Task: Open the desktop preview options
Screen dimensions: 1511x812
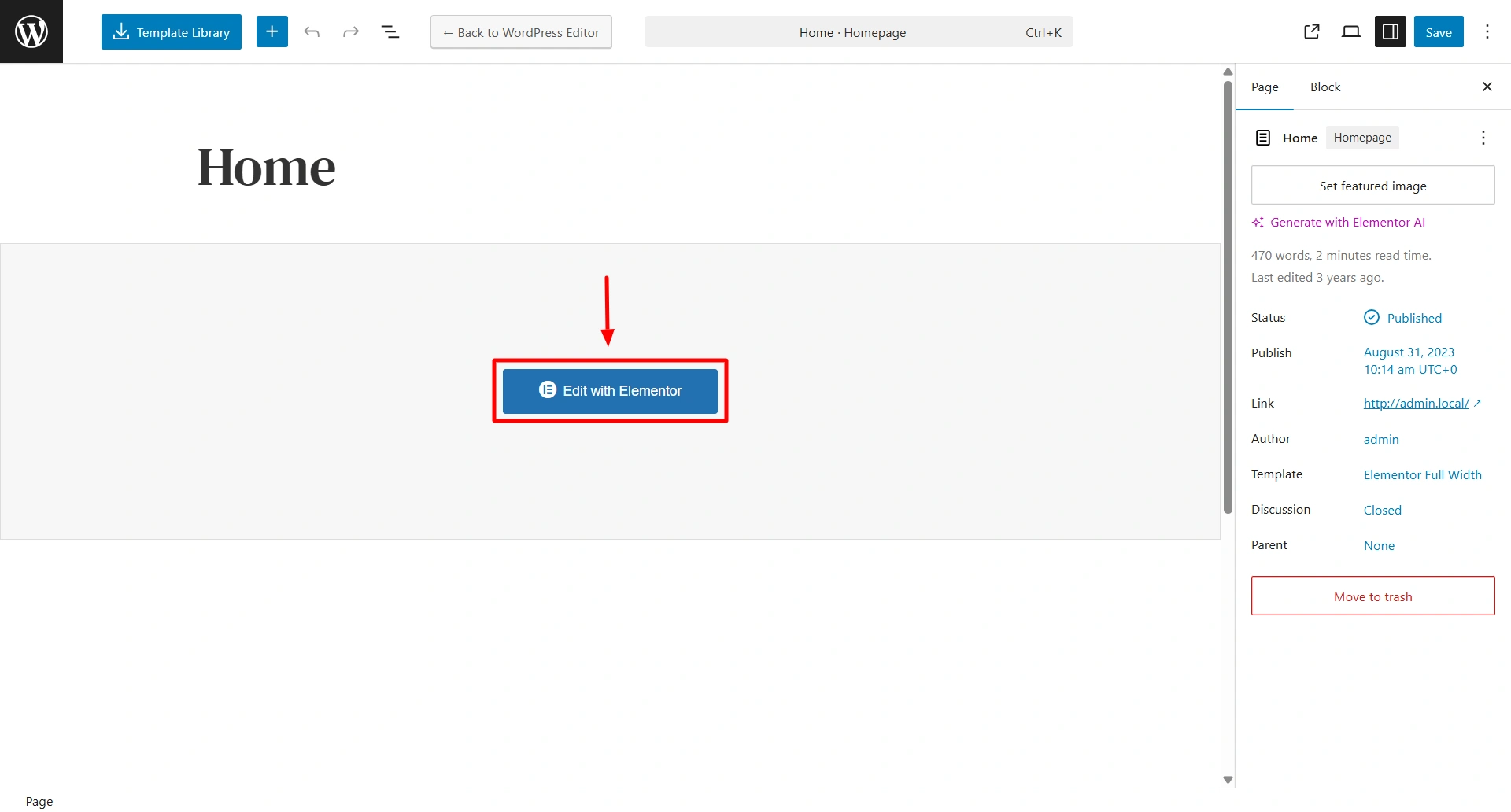Action: [x=1351, y=31]
